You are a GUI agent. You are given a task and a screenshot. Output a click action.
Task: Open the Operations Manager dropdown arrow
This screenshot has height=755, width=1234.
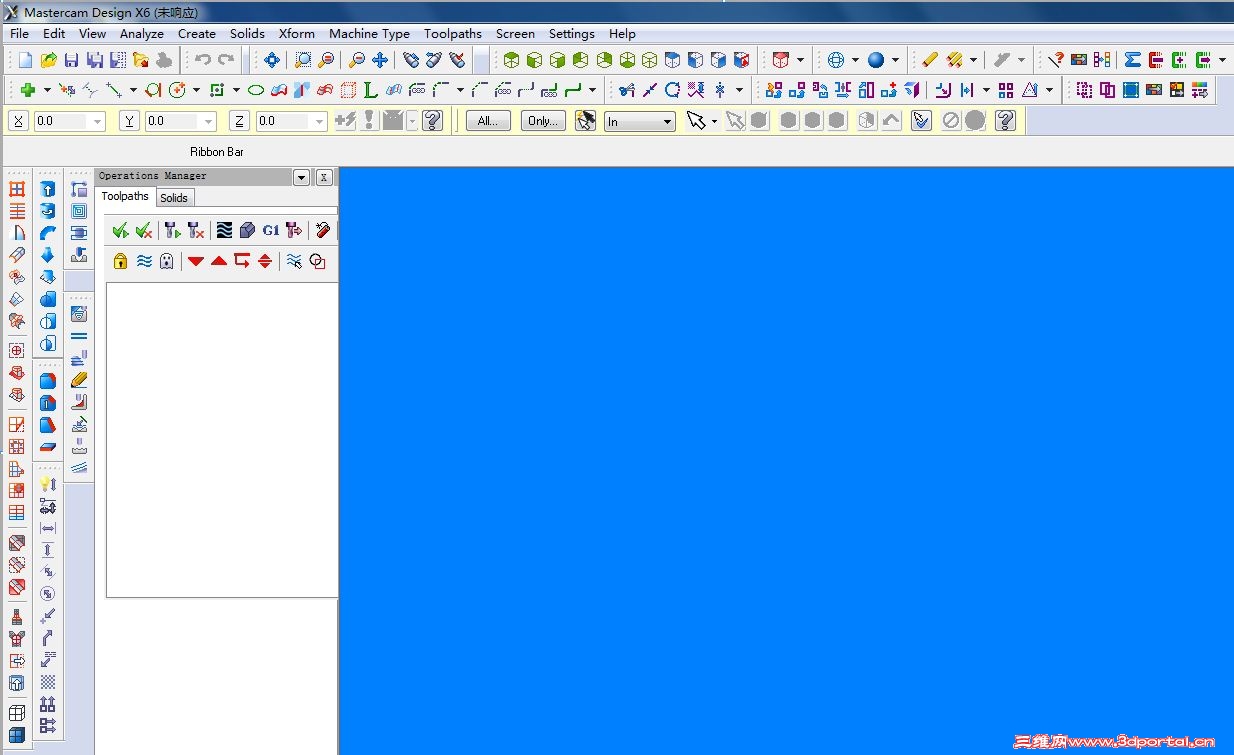[301, 177]
